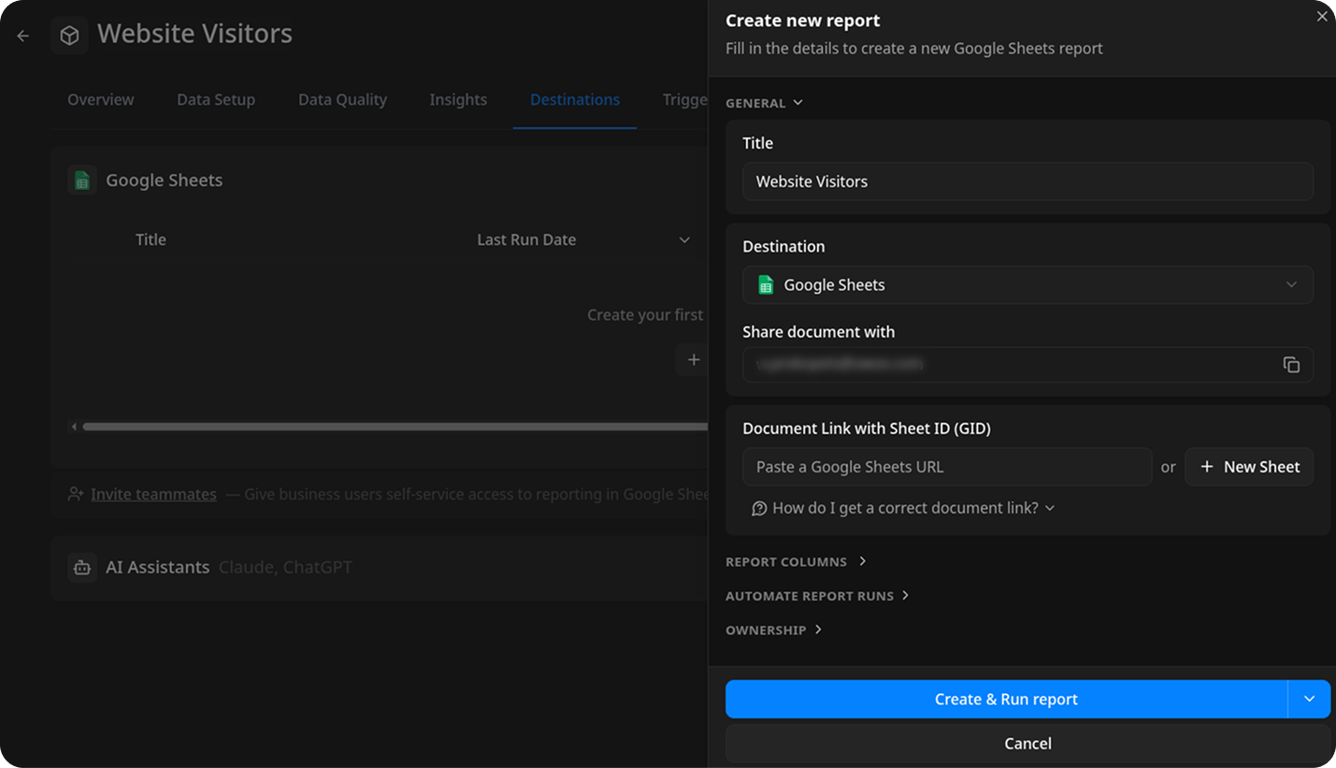Click the Create & Run report button

(x=1006, y=699)
